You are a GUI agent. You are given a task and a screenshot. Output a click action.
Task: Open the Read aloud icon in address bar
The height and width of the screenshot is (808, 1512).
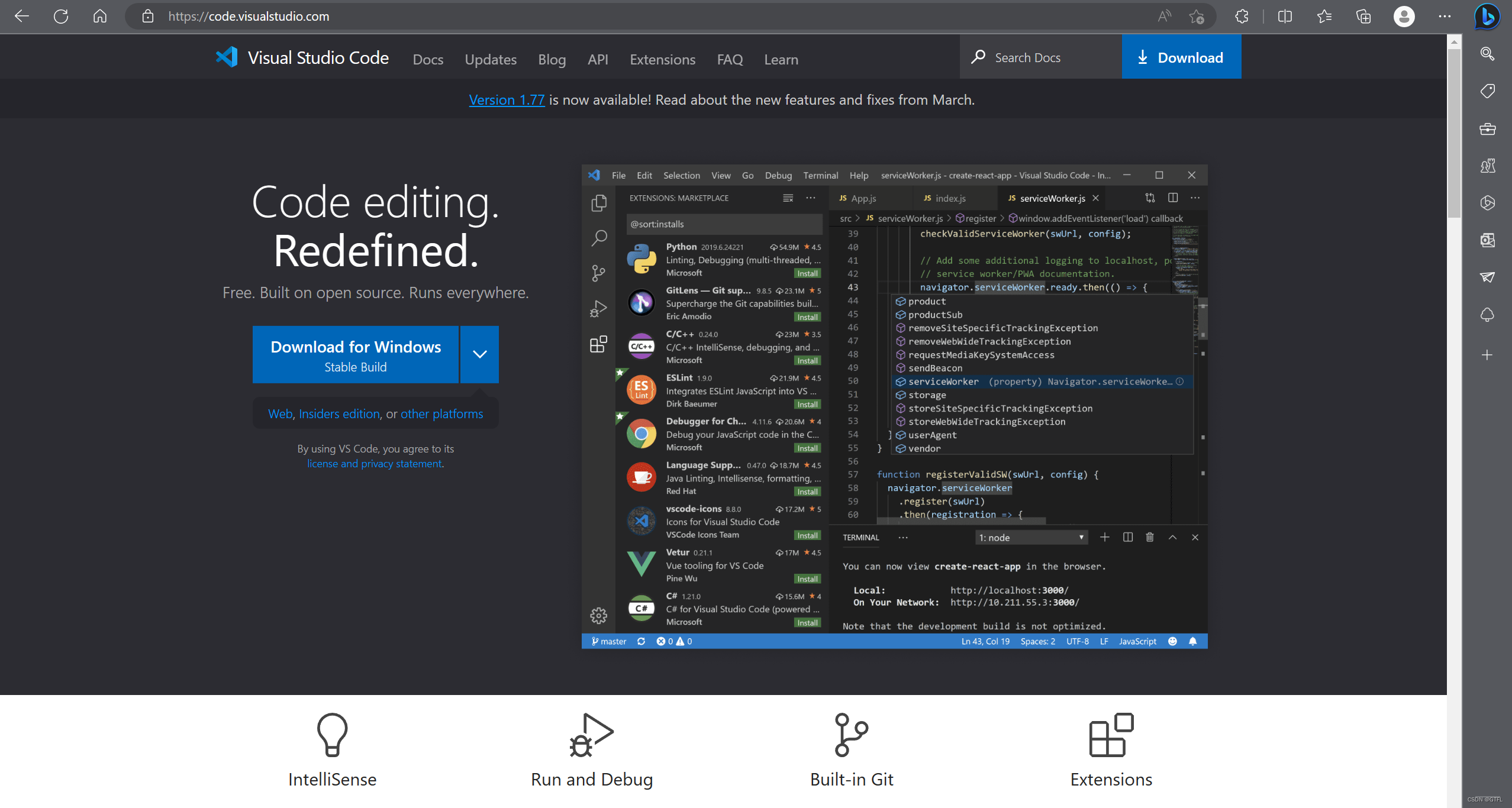pos(1164,16)
